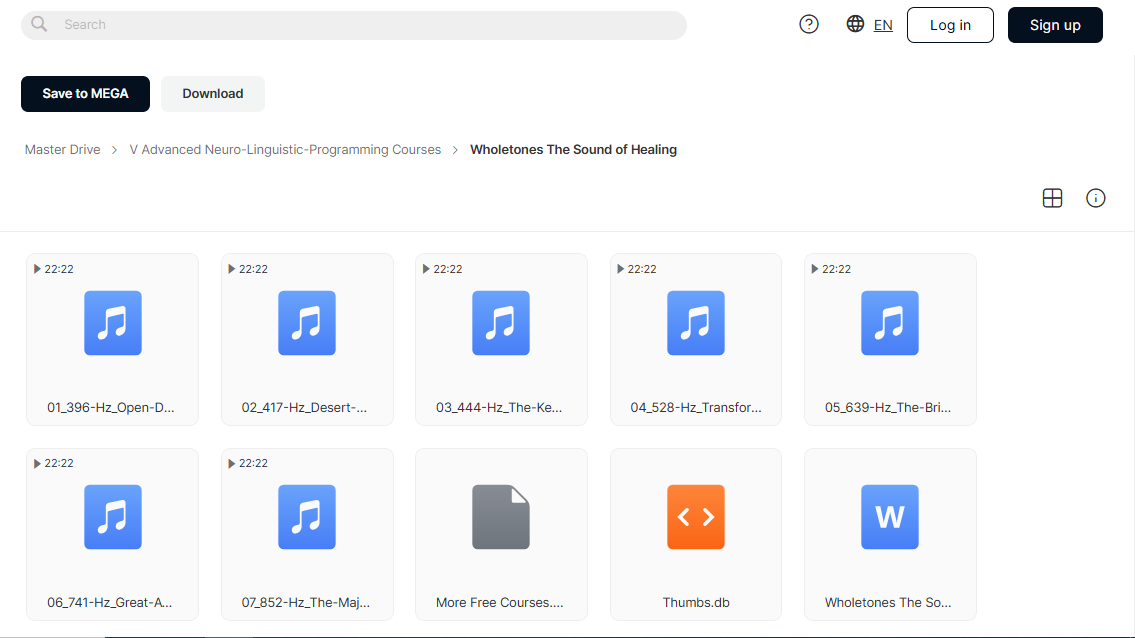Open the help question mark icon
The image size is (1135, 638).
(x=809, y=25)
